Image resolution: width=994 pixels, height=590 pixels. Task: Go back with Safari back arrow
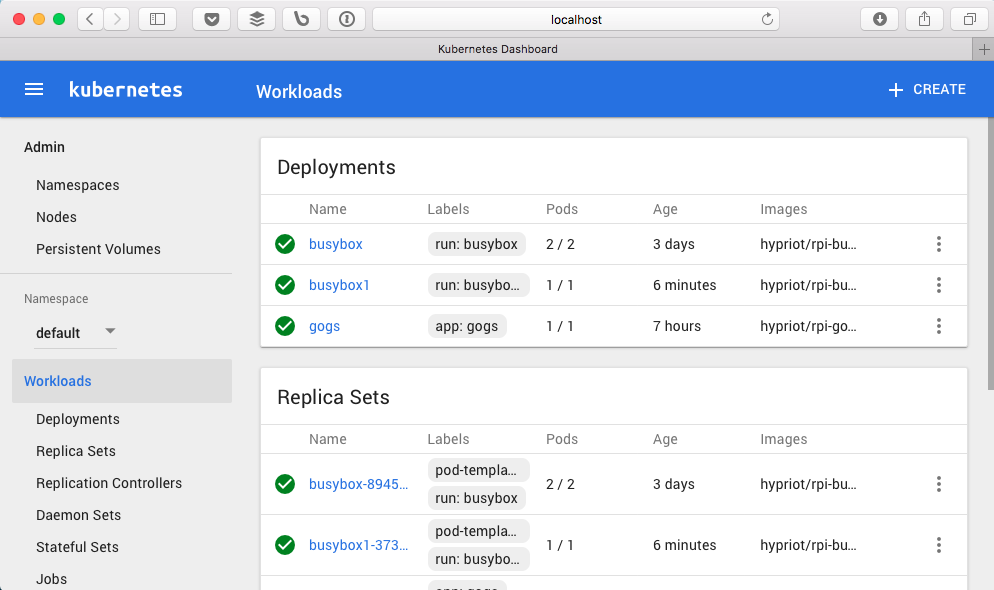[x=90, y=19]
